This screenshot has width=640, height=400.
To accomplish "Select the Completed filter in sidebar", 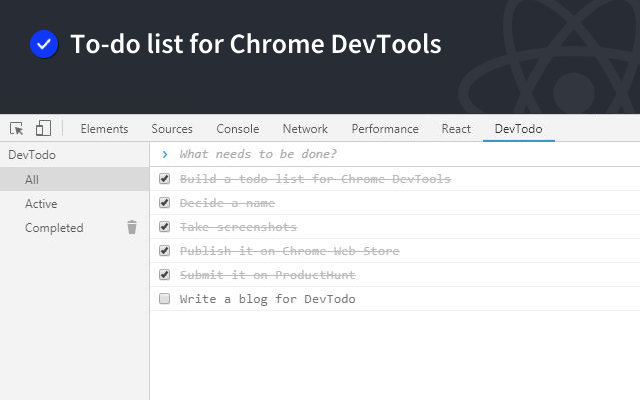I will point(54,228).
